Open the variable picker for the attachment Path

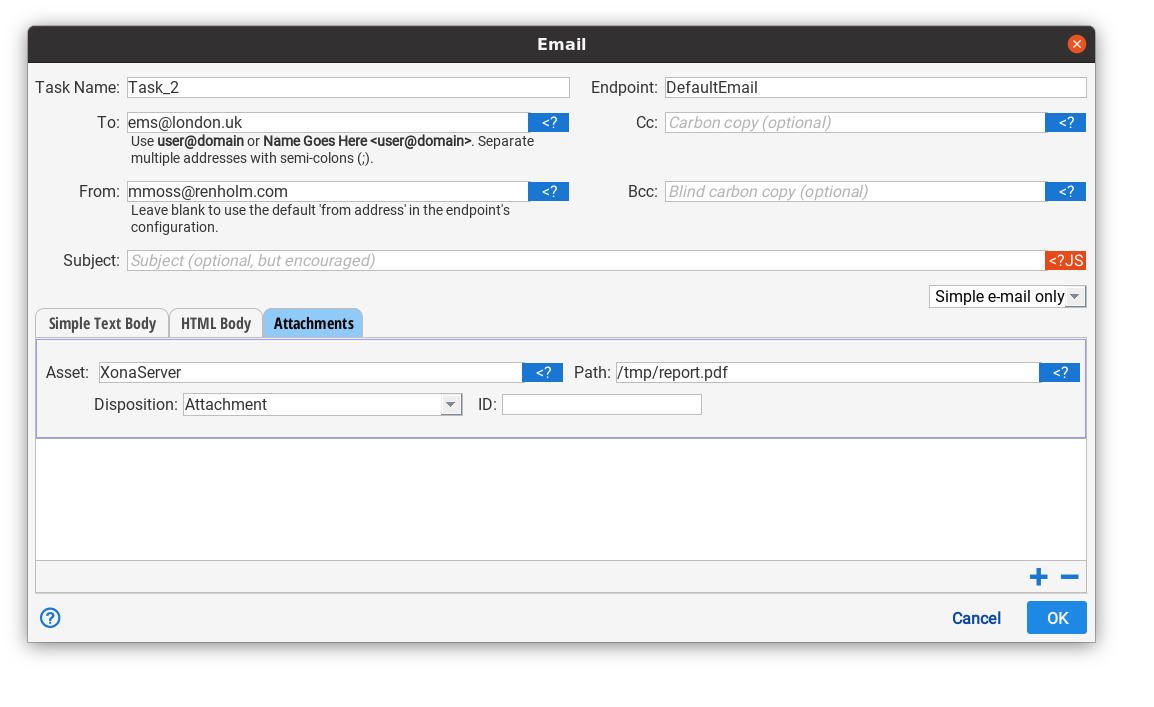pyautogui.click(x=1059, y=372)
